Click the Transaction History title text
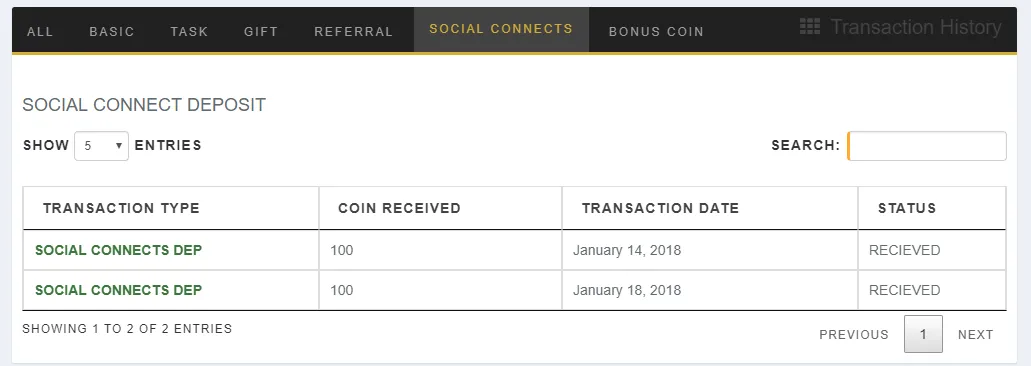Viewport: 1031px width, 366px height. (916, 27)
